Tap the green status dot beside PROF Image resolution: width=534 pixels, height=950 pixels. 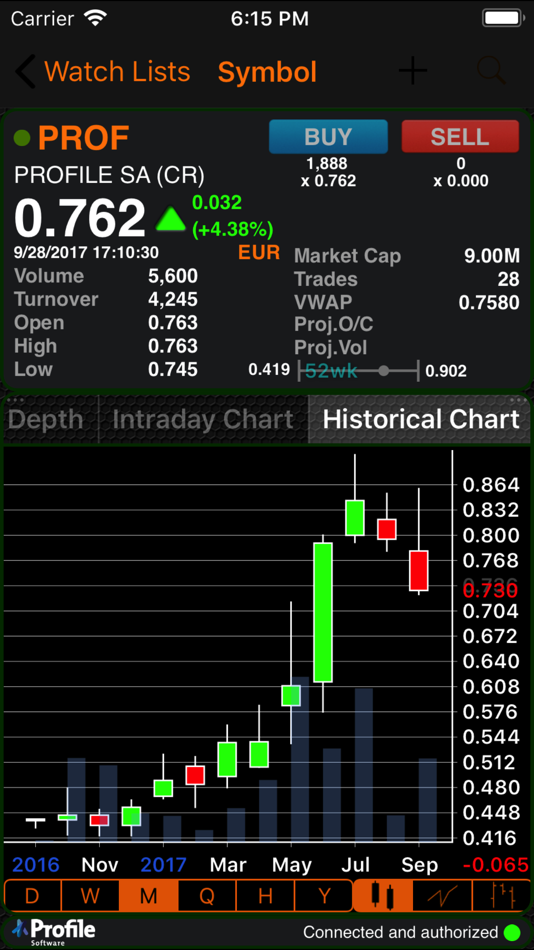tap(22, 138)
